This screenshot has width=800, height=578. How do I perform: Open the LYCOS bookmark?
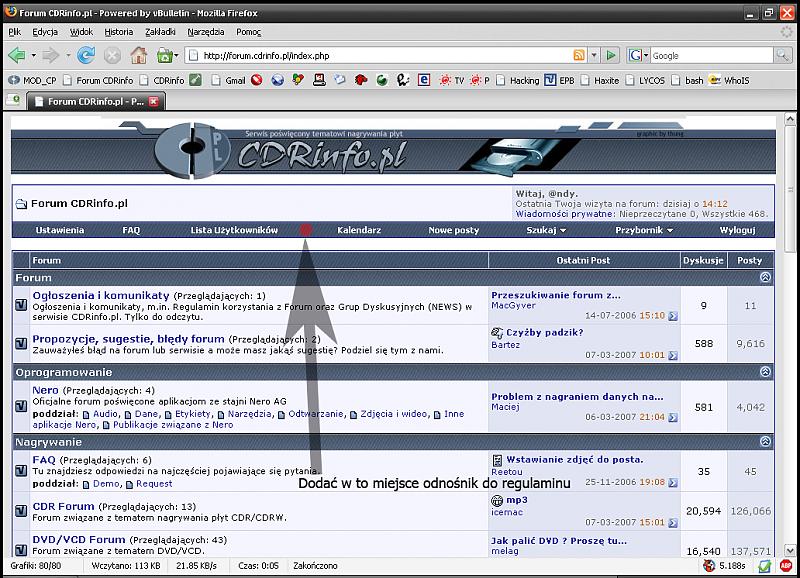pyautogui.click(x=645, y=81)
